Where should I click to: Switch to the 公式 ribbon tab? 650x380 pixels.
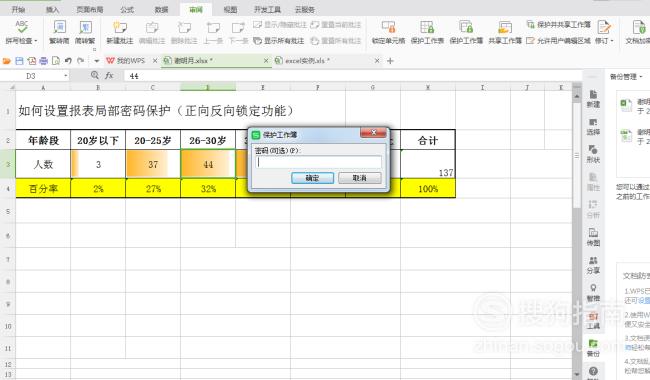(127, 9)
